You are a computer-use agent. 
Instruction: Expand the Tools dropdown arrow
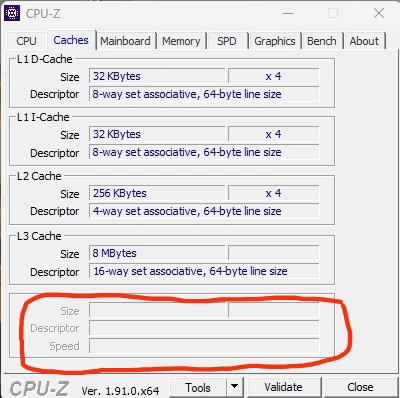235,387
